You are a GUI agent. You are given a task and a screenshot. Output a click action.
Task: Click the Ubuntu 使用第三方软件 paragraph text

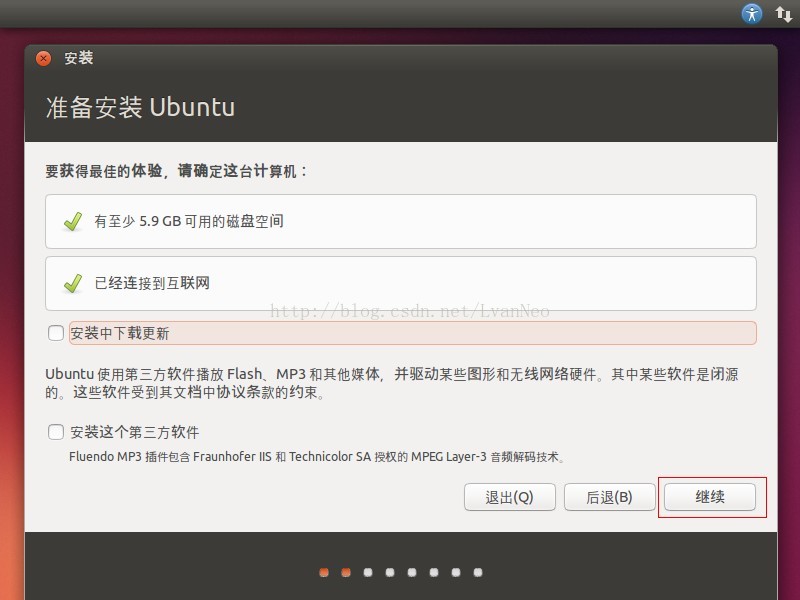392,383
